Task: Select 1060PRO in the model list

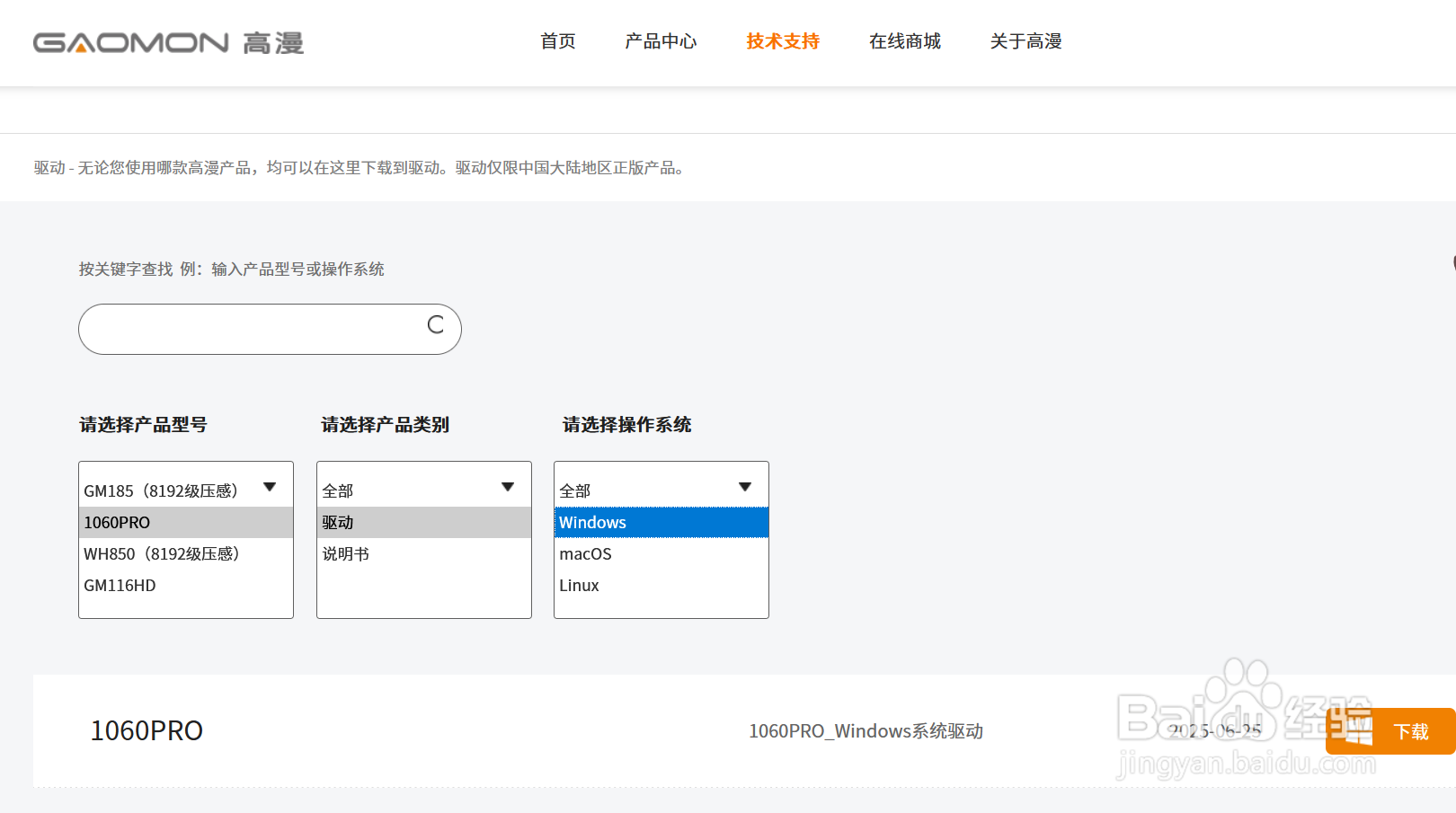Action: [185, 523]
